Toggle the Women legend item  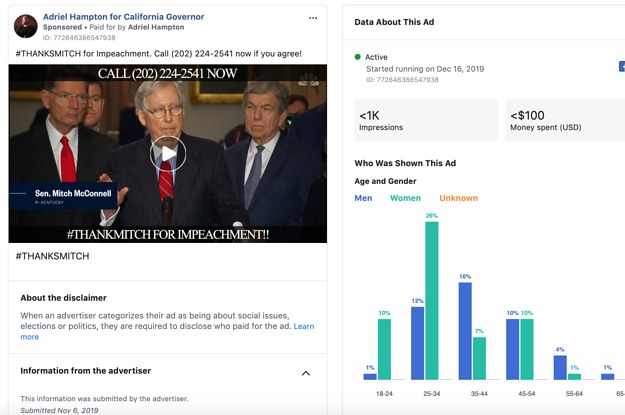point(405,198)
